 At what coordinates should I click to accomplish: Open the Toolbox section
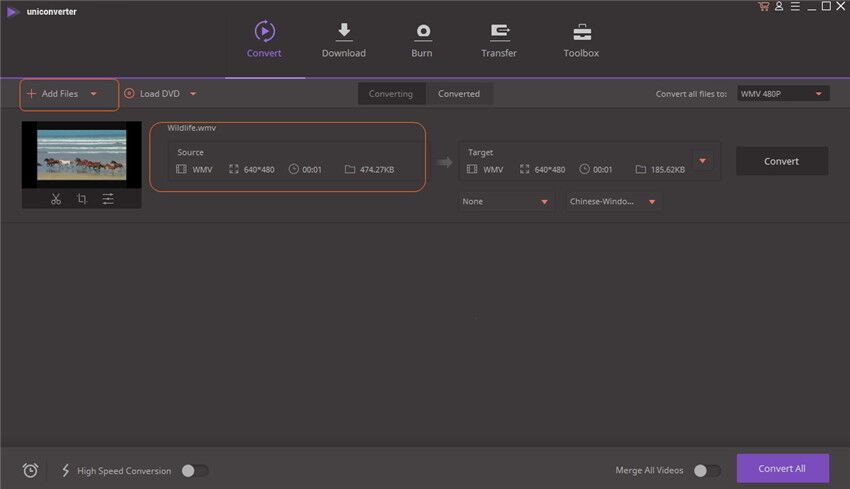pyautogui.click(x=581, y=41)
